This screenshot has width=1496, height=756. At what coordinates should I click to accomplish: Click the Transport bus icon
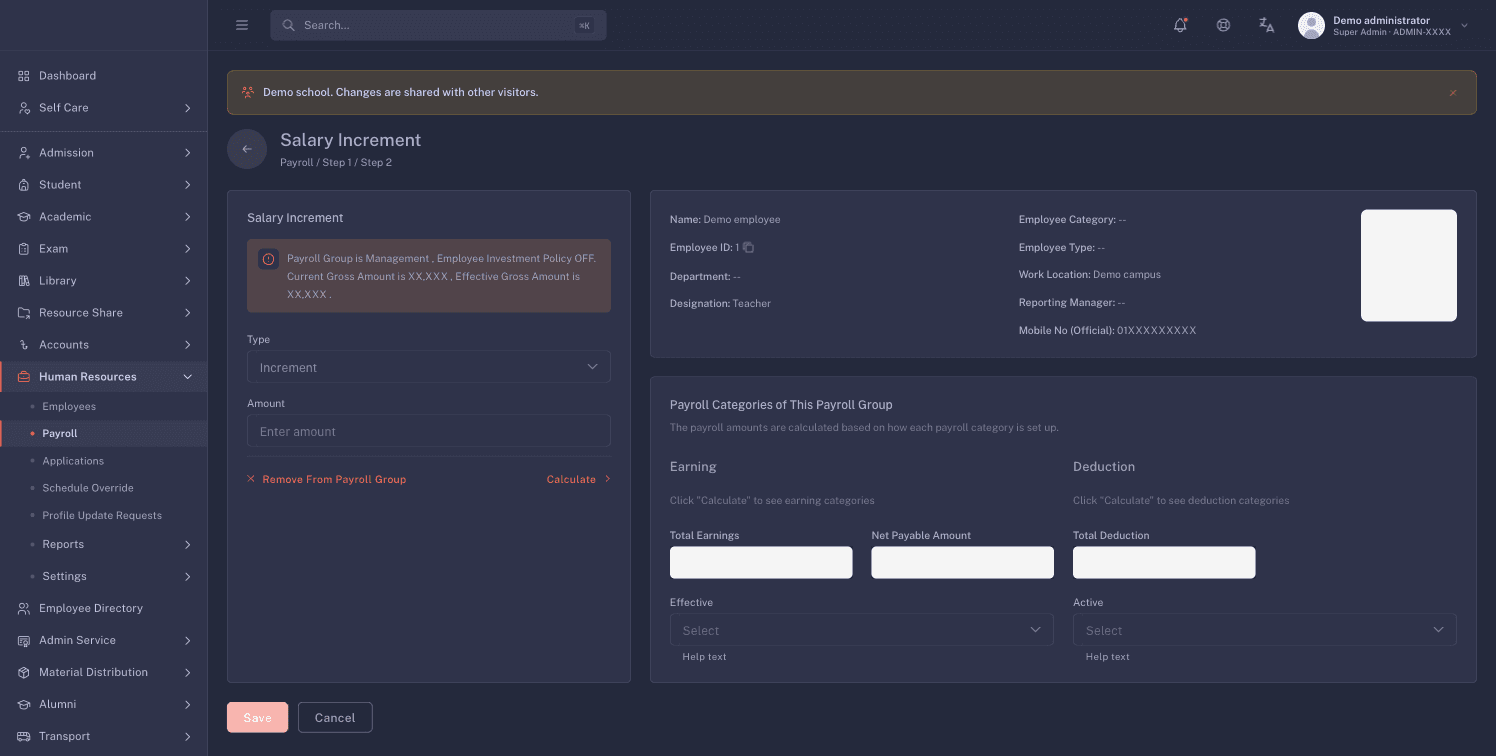point(24,736)
